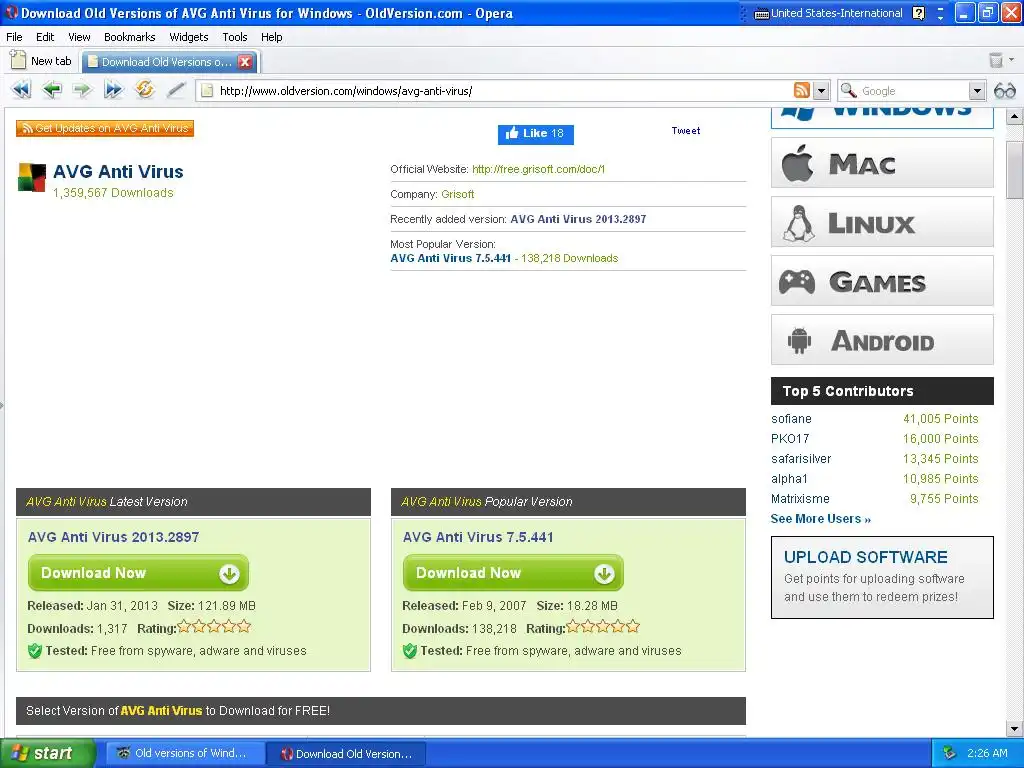1024x768 pixels.
Task: Click in the Google search field
Action: click(913, 91)
